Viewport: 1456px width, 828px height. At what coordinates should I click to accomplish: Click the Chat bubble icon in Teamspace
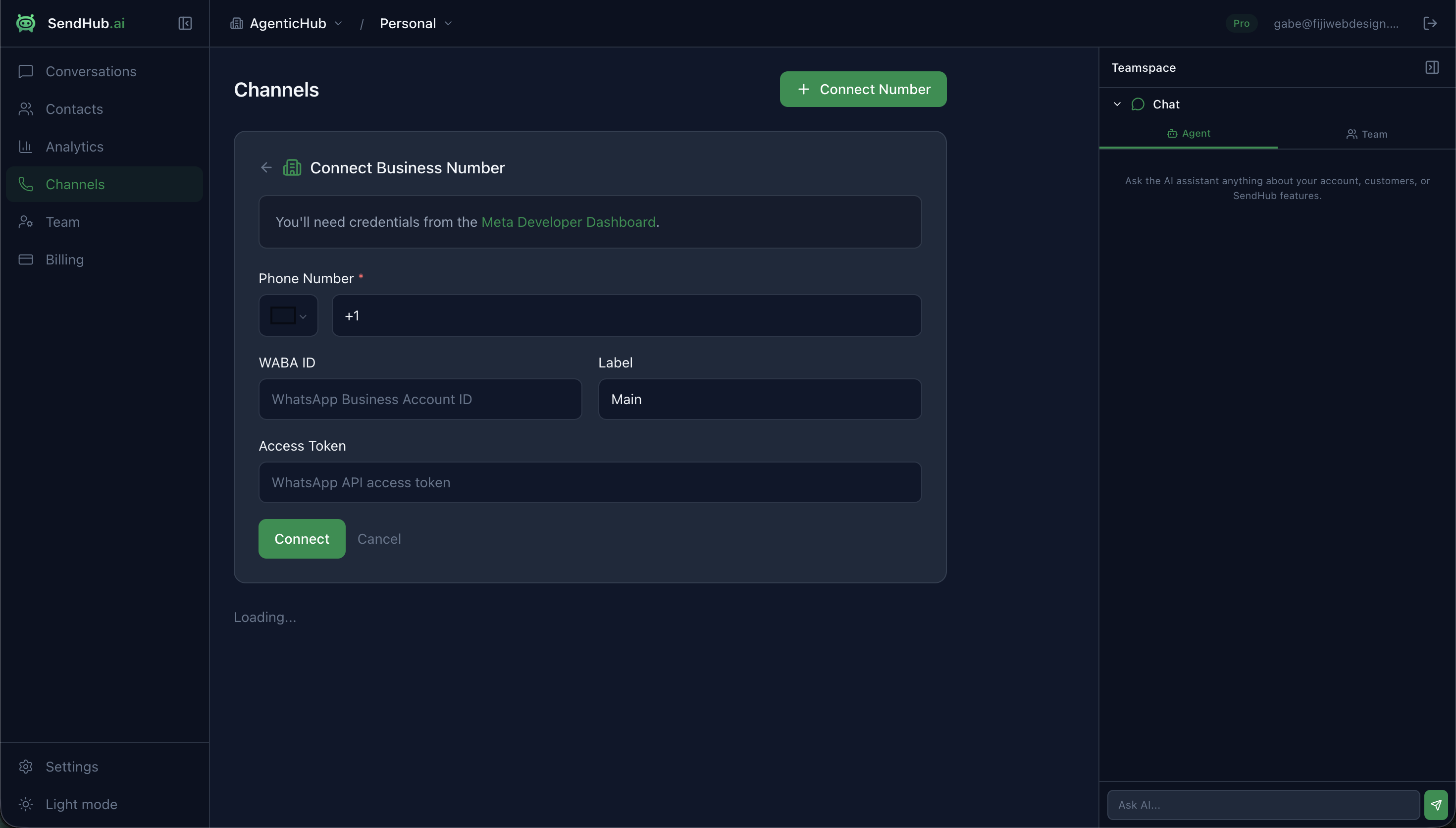click(1138, 104)
